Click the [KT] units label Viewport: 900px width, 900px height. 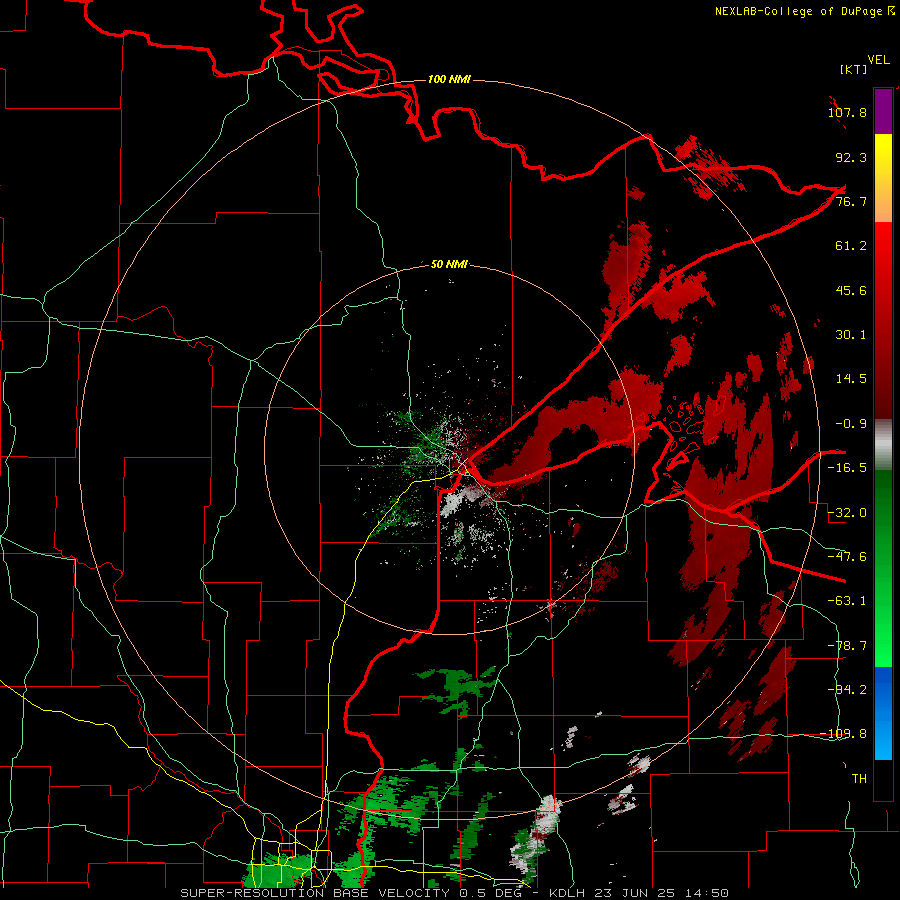854,69
